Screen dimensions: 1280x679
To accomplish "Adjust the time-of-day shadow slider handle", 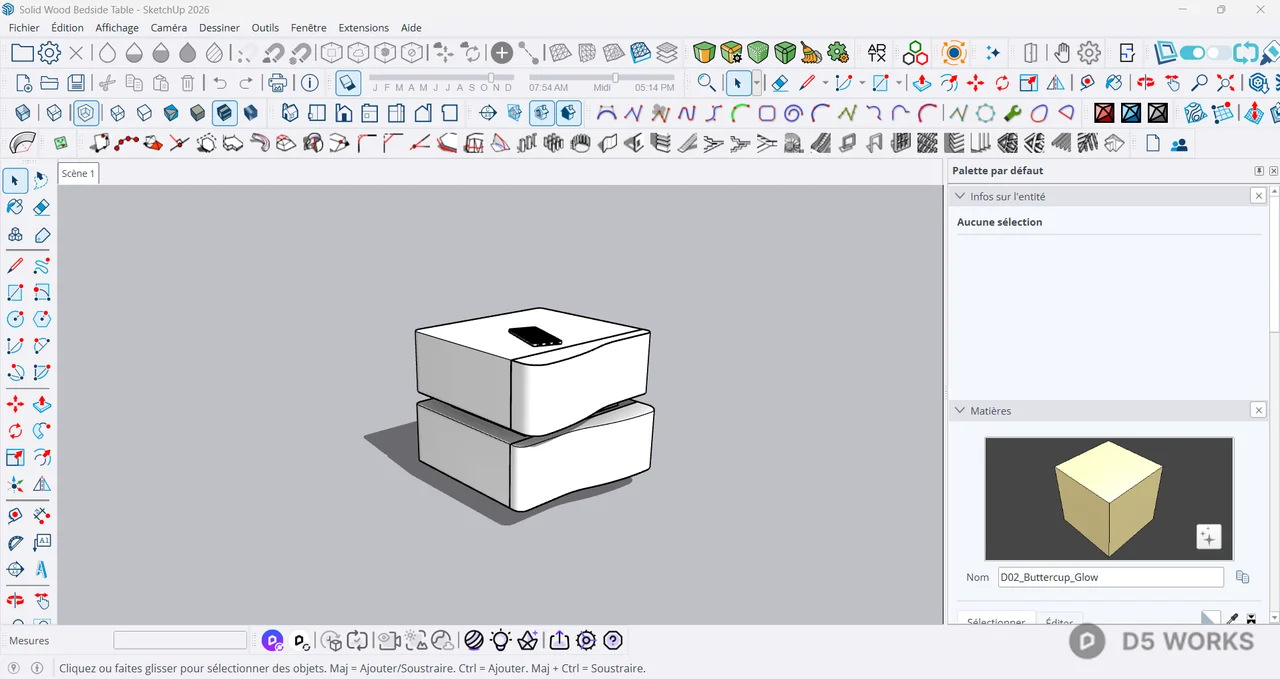I will pyautogui.click(x=615, y=77).
